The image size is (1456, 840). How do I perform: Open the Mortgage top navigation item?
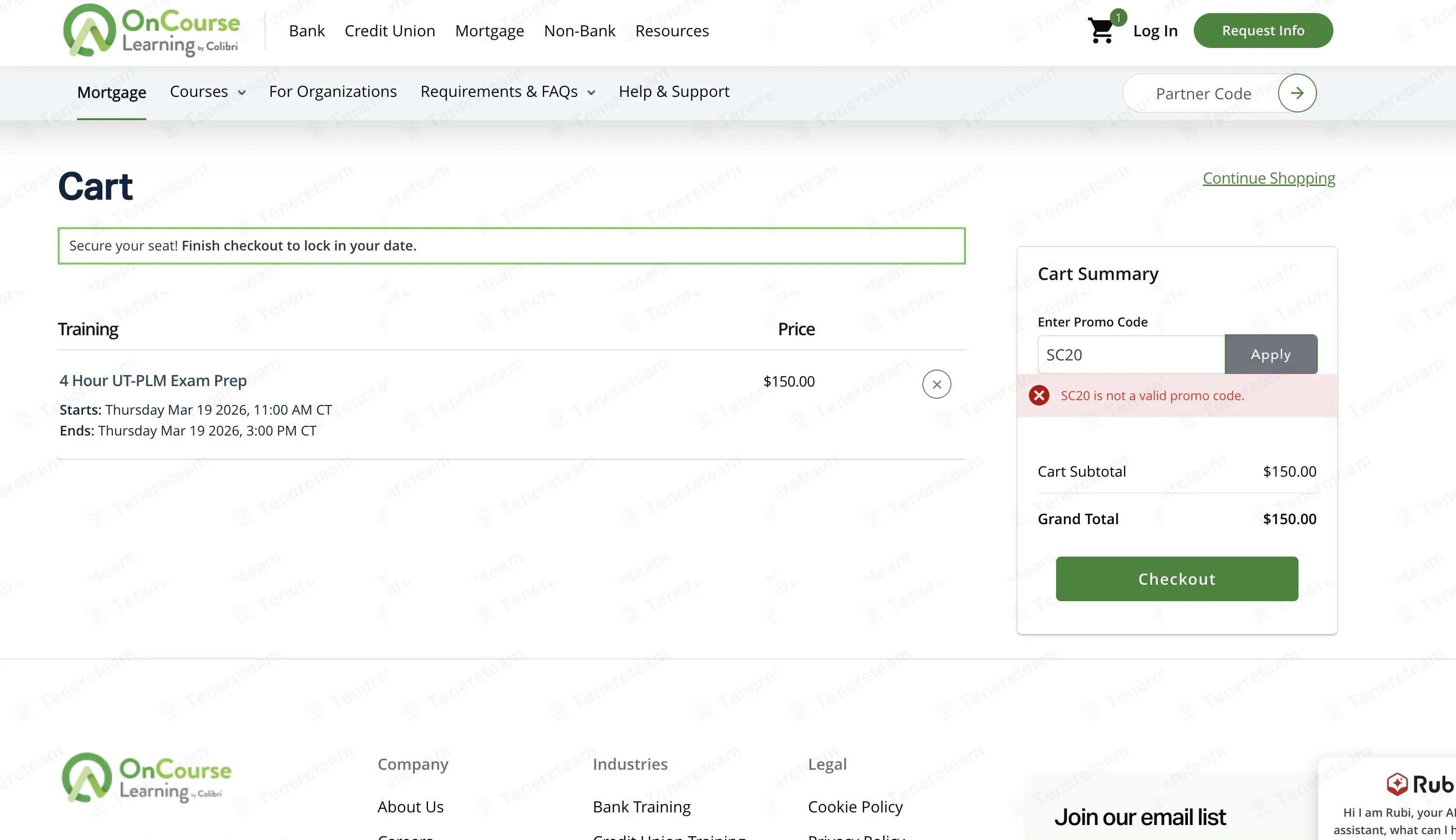coord(490,31)
